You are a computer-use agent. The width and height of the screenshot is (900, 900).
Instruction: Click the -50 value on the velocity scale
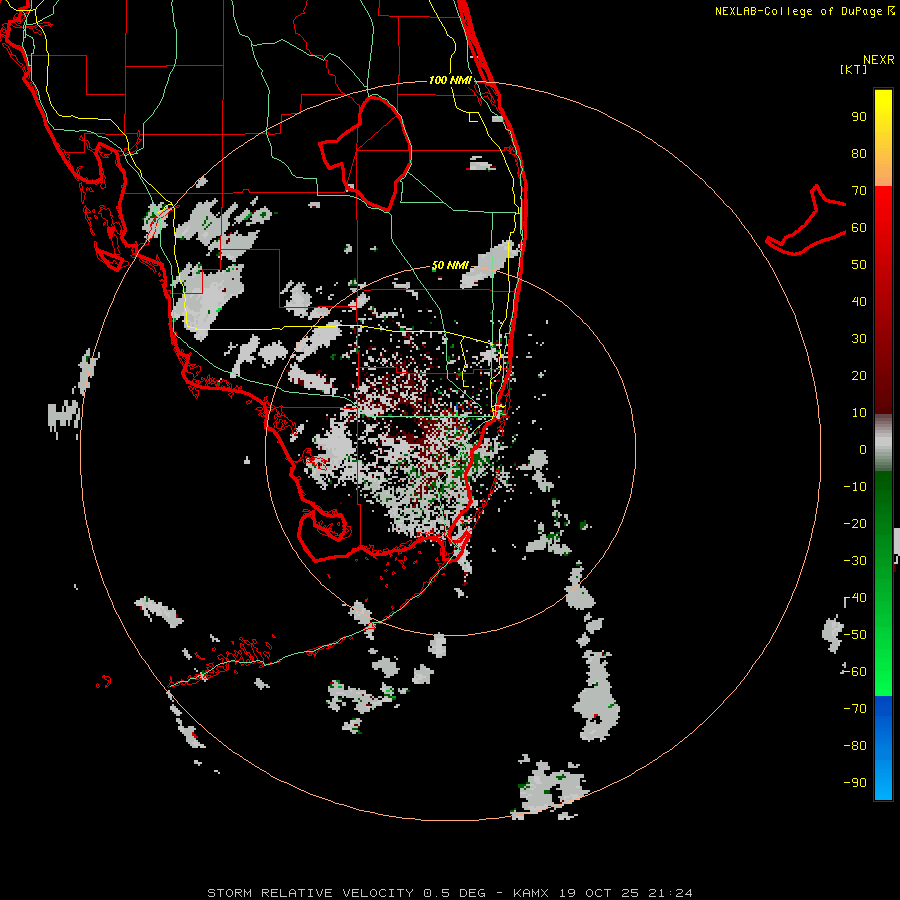click(x=855, y=635)
